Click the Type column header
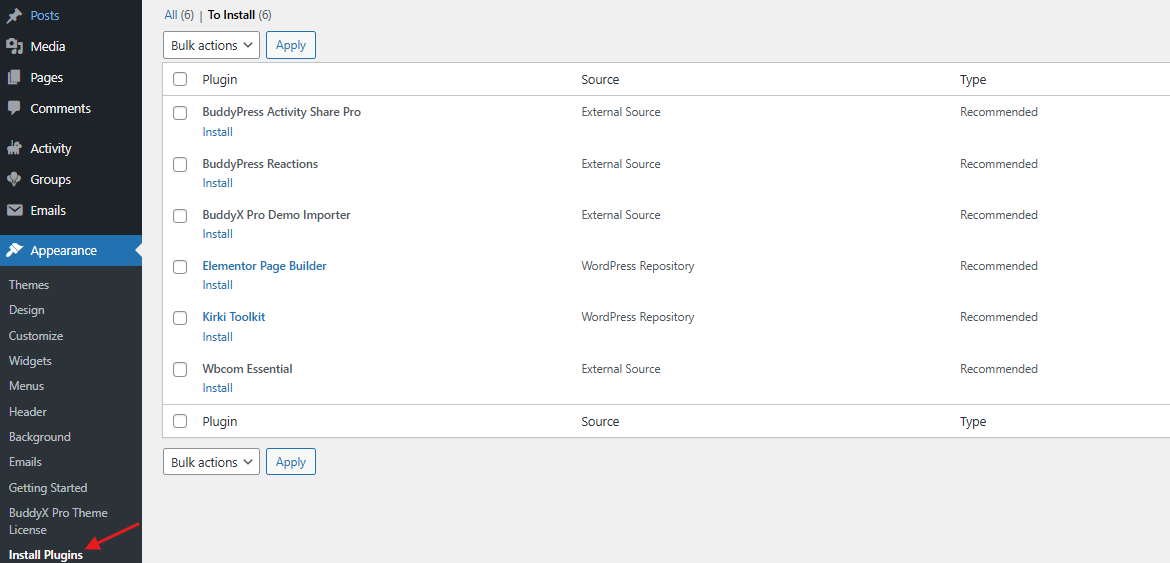The image size is (1170, 563). (x=973, y=80)
